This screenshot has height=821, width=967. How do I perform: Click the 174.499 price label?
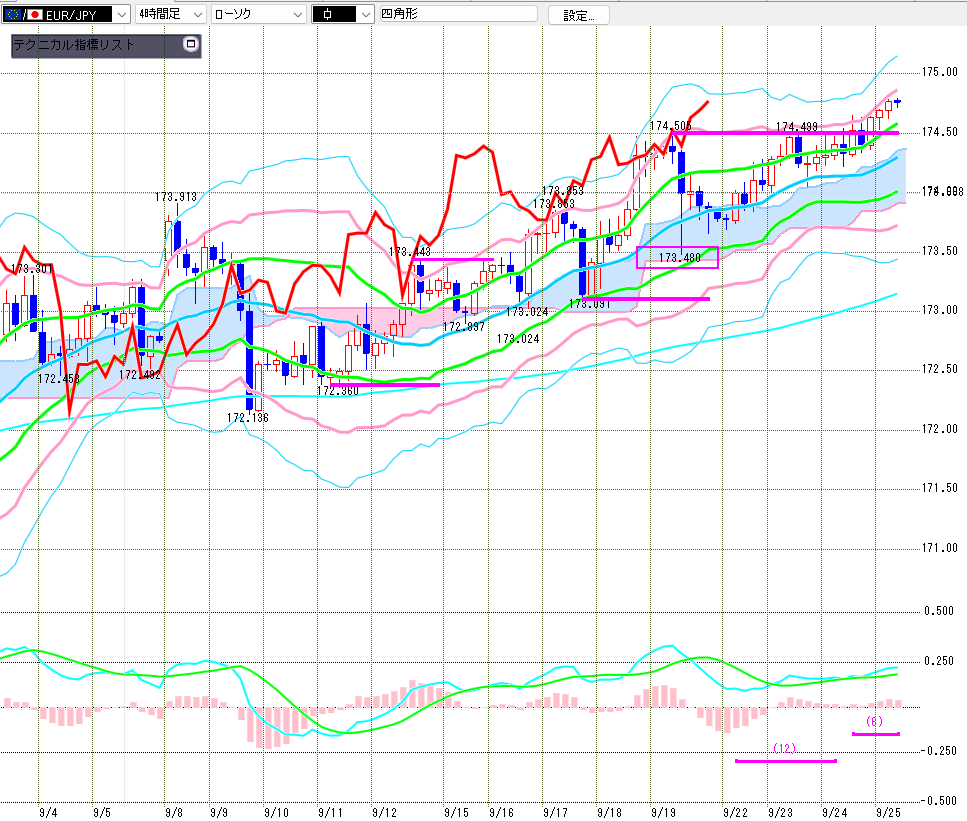click(x=797, y=126)
